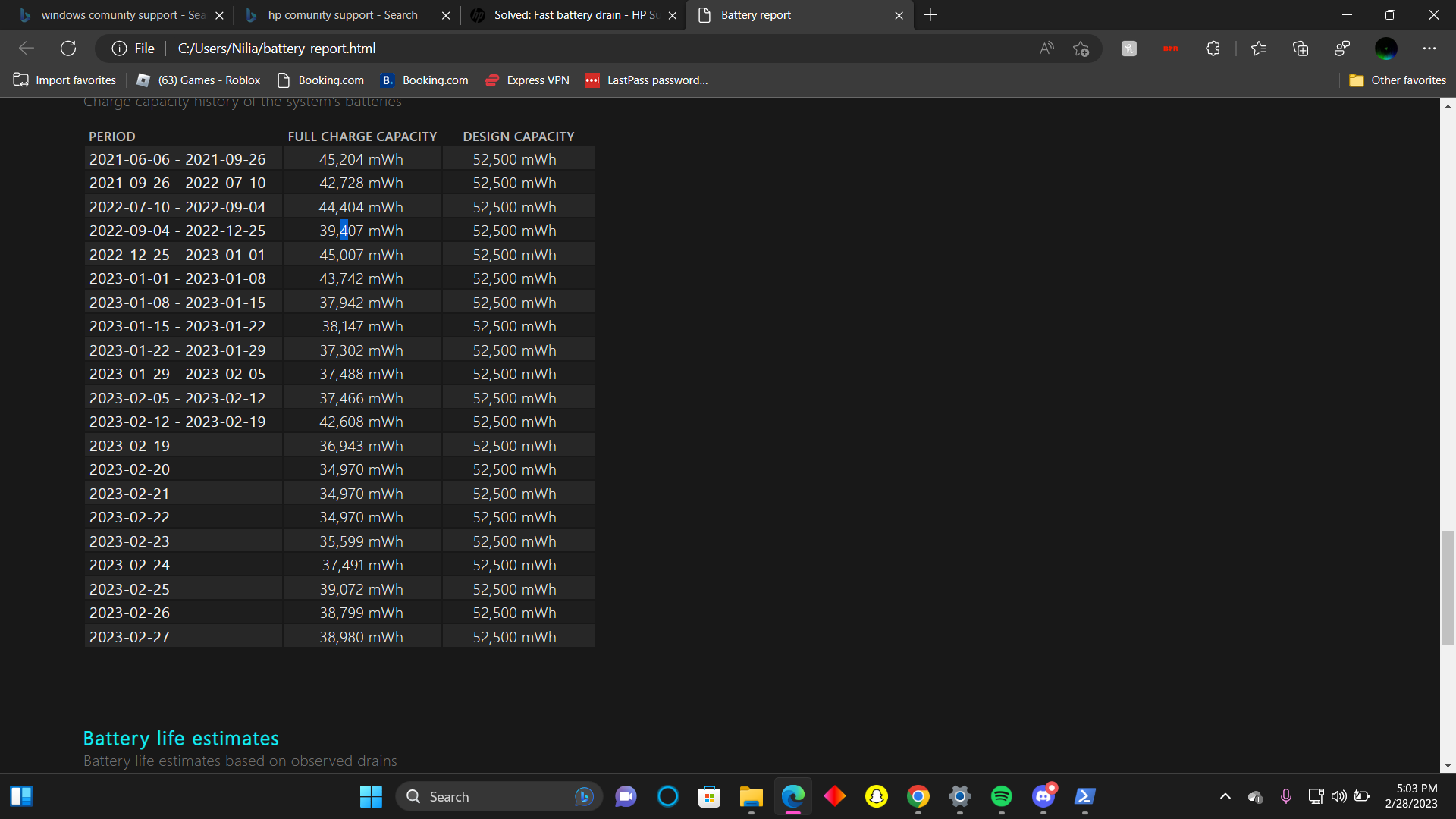This screenshot has height=819, width=1456.
Task: Open Browser essentials
Action: tap(1341, 48)
